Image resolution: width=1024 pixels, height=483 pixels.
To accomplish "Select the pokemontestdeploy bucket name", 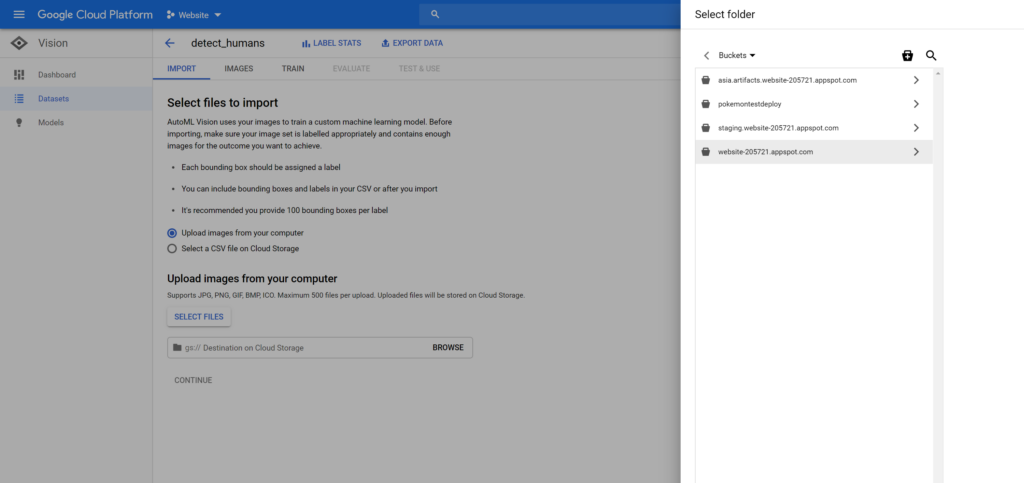I will coord(749,104).
